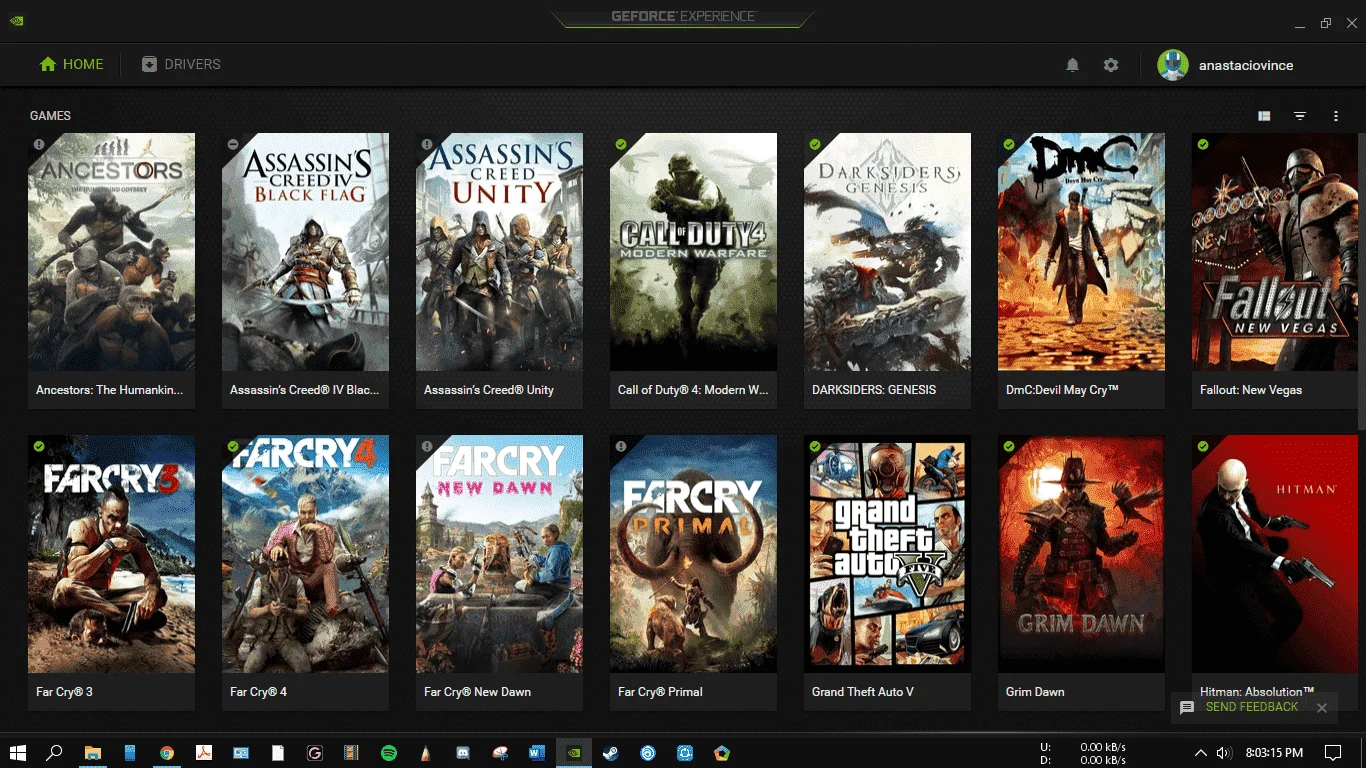1366x768 pixels.
Task: Open the Windows Action Center icon
Action: (1333, 753)
